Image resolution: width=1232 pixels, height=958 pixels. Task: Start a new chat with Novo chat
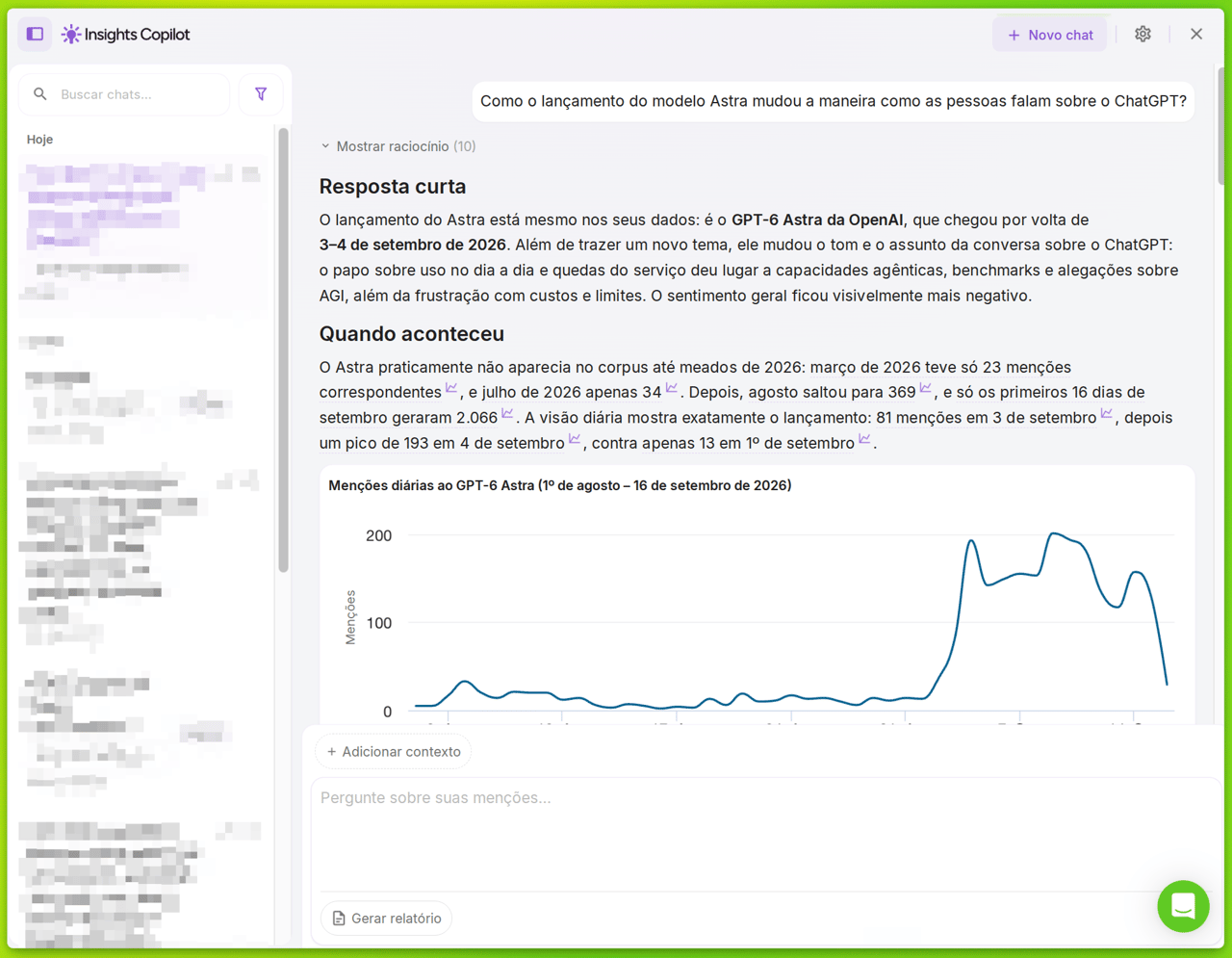tap(1050, 35)
